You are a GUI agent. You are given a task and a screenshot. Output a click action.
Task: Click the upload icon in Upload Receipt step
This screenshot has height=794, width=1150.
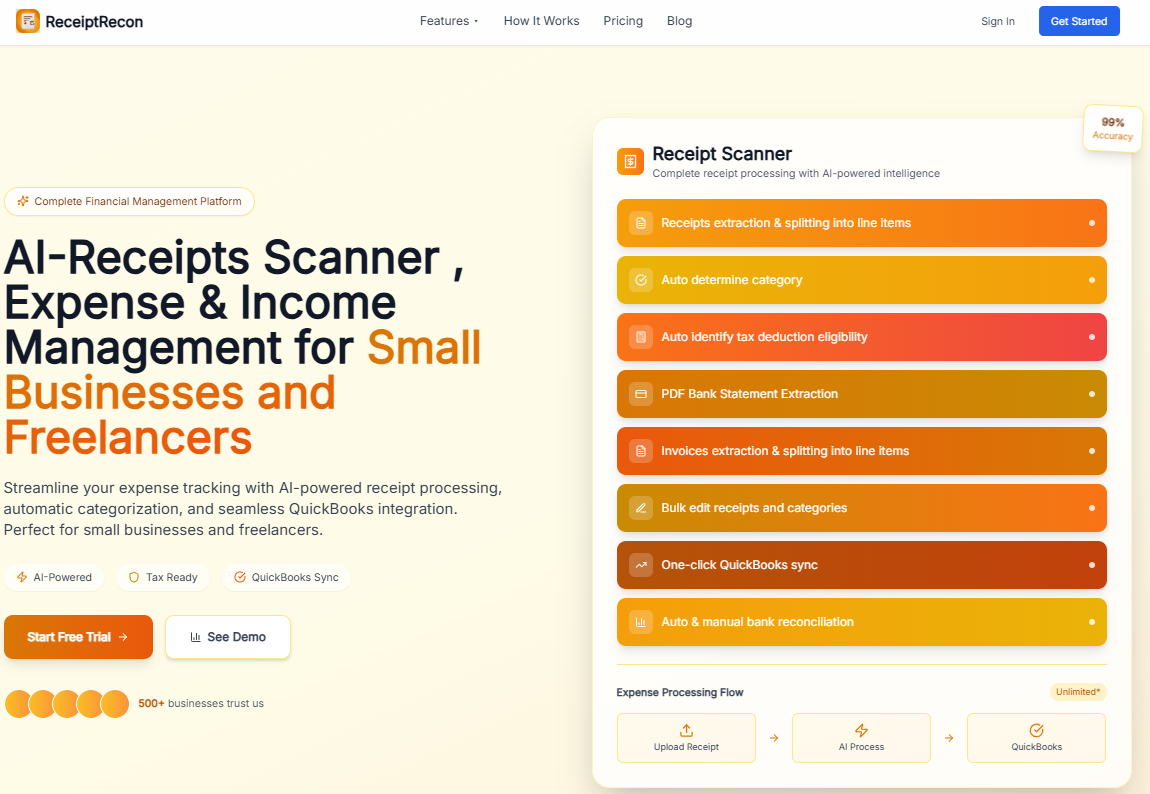[x=686, y=730]
